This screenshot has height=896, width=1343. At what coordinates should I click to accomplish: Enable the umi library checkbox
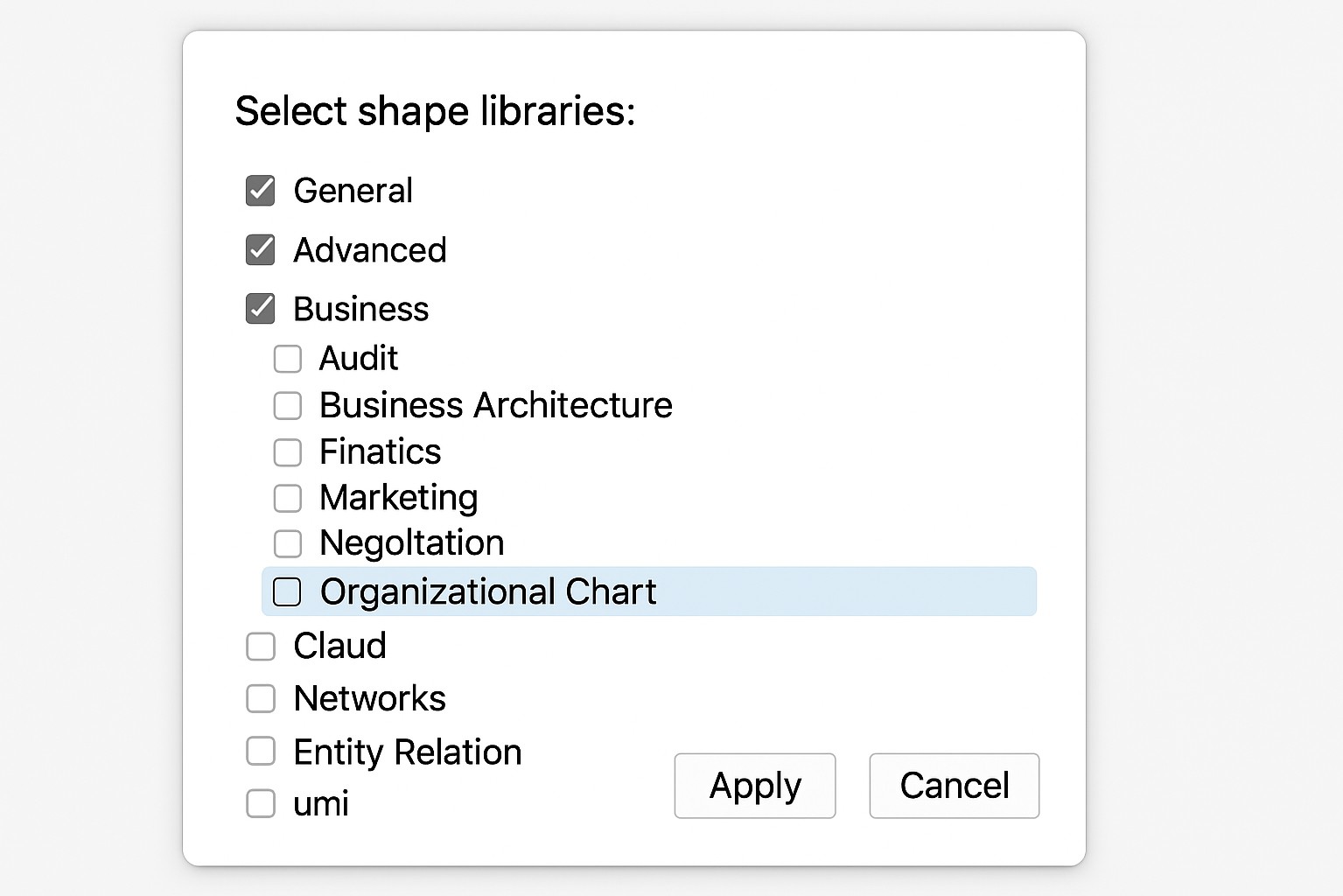point(261,803)
